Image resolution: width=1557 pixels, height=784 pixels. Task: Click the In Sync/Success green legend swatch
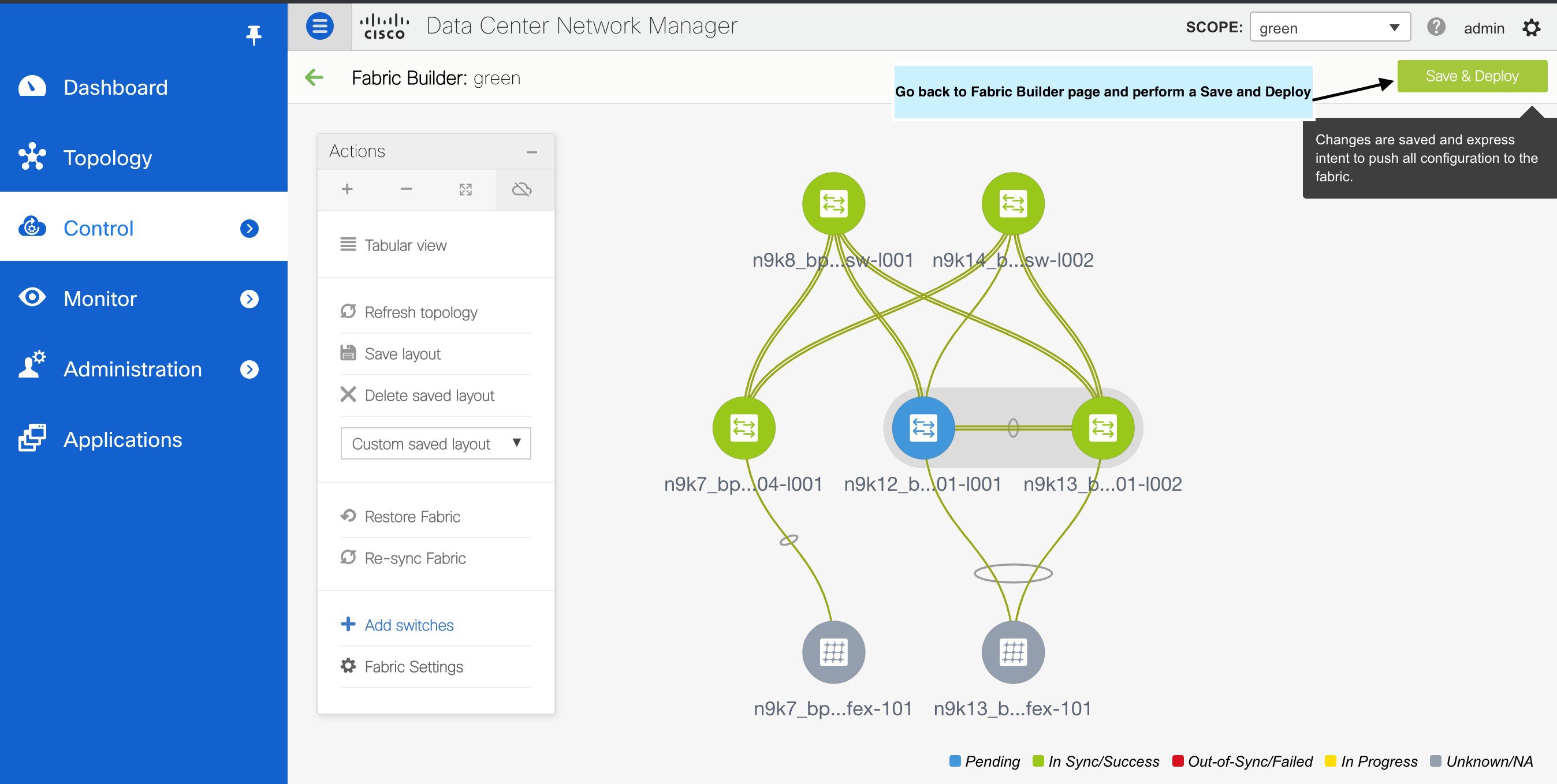pyautogui.click(x=1038, y=760)
